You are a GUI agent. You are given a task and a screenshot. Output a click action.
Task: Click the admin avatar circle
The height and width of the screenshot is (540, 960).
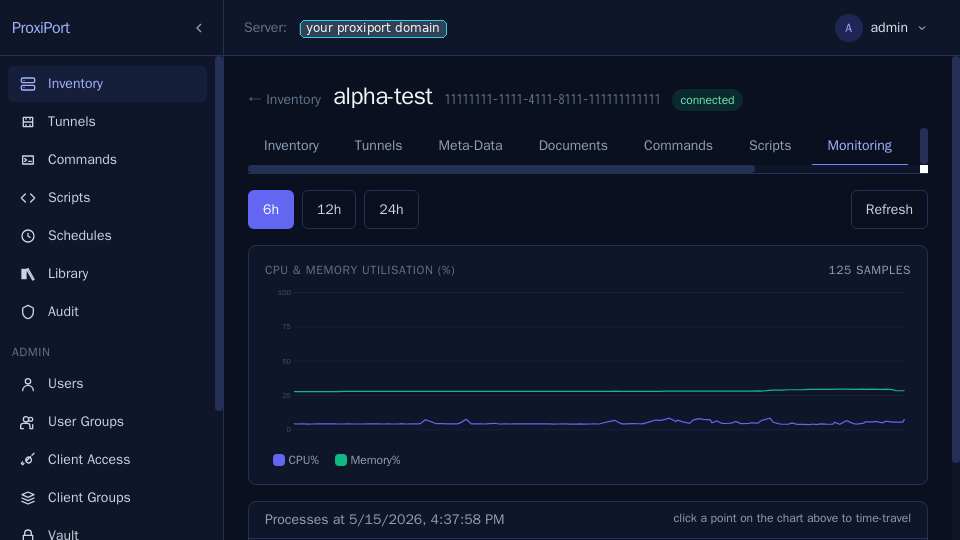point(849,28)
